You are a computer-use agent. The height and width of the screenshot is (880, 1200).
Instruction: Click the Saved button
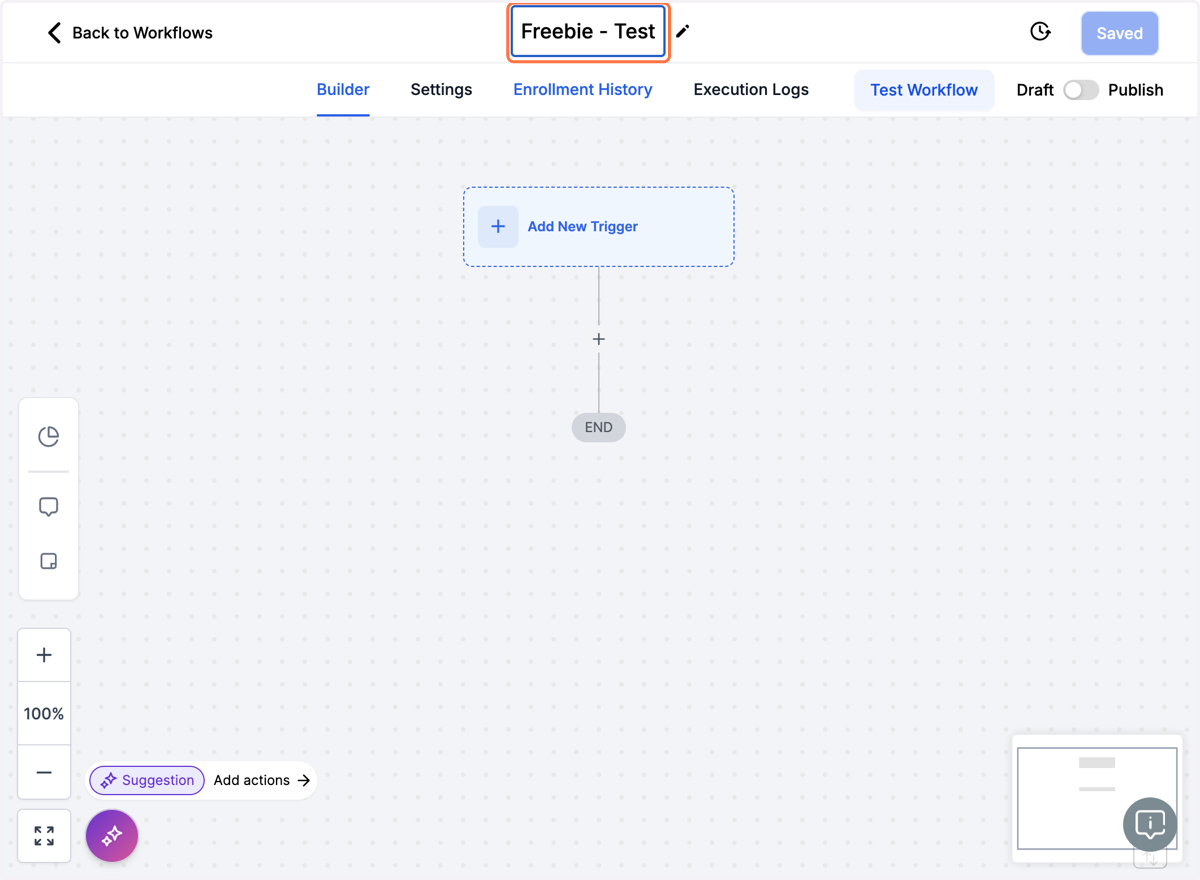point(1120,33)
